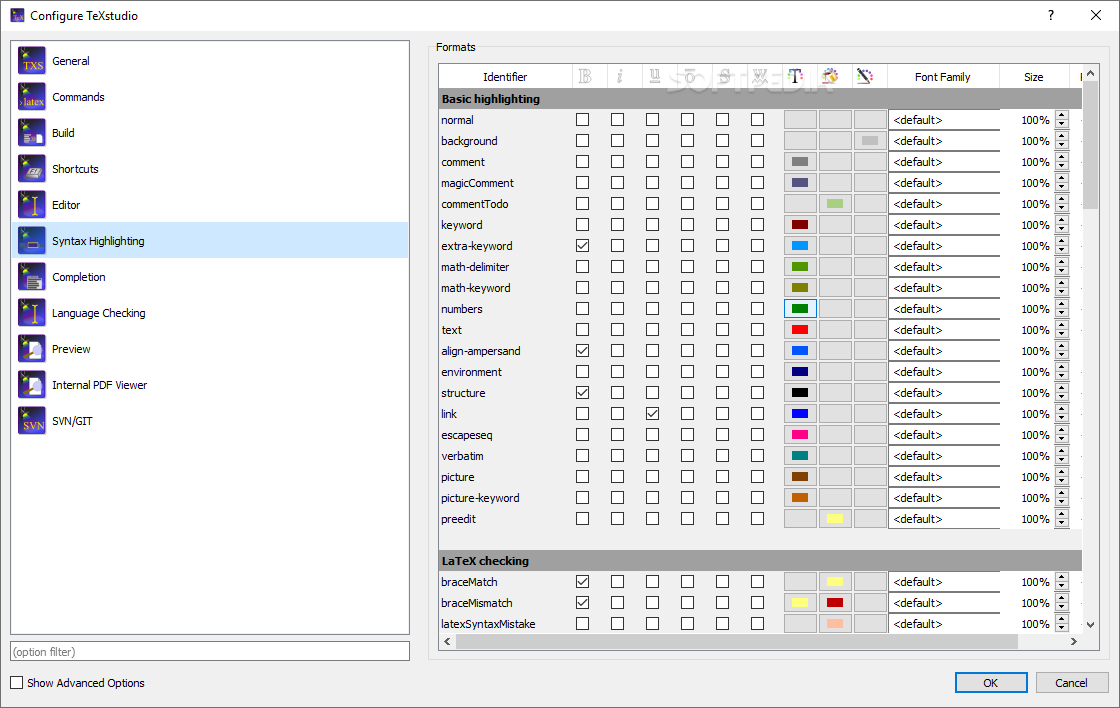The image size is (1120, 708).
Task: Open font family dropdown for comment
Action: [x=944, y=162]
